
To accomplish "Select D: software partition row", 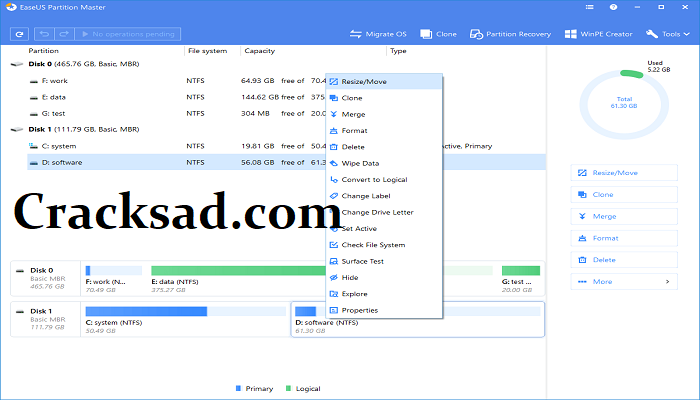I will point(286,162).
